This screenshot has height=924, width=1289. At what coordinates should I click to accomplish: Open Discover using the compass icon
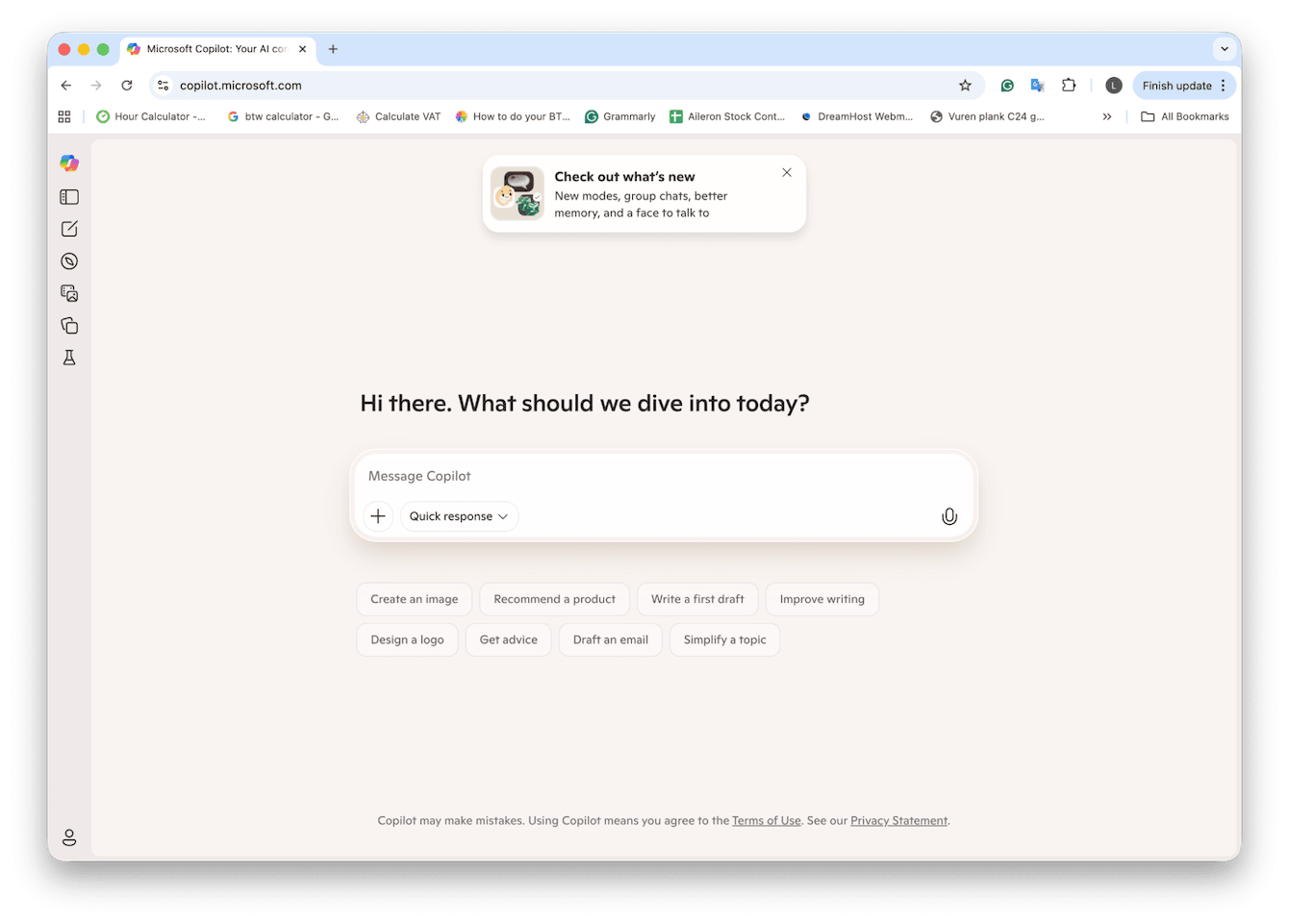[68, 261]
